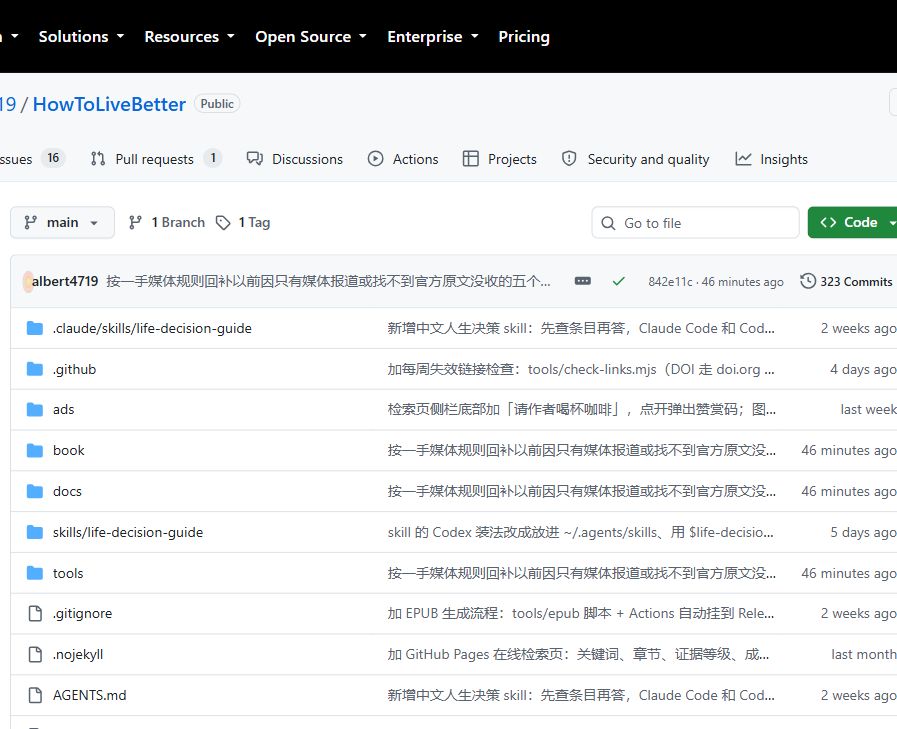
Task: Click the commit history clock icon
Action: pyautogui.click(x=808, y=281)
